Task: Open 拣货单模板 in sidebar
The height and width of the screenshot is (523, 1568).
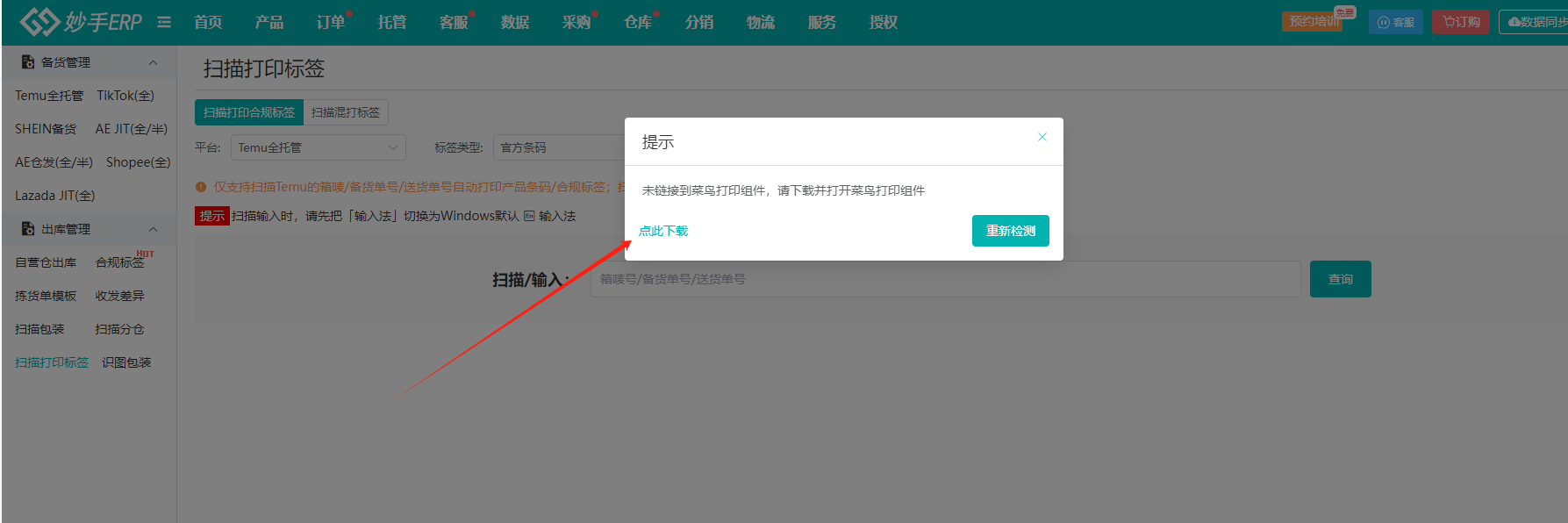Action: (46, 296)
